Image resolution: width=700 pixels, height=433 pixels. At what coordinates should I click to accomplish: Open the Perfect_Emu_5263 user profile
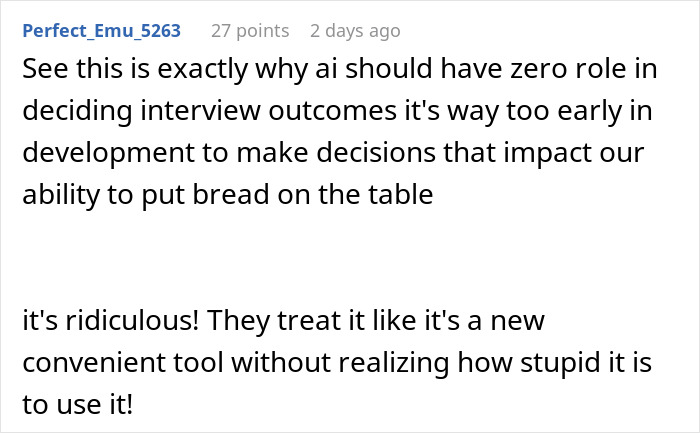point(101,31)
